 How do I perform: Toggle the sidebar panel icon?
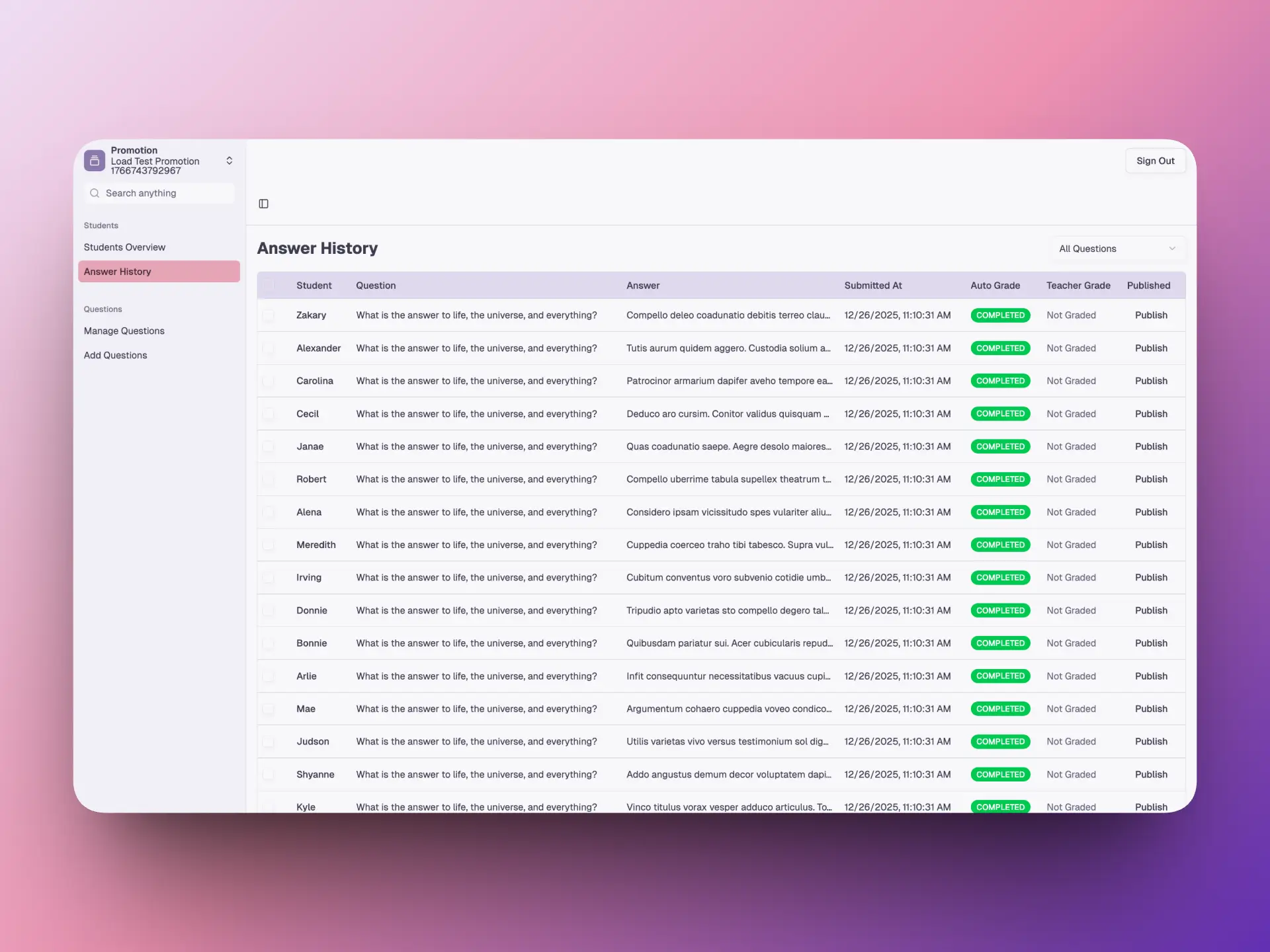coord(263,204)
